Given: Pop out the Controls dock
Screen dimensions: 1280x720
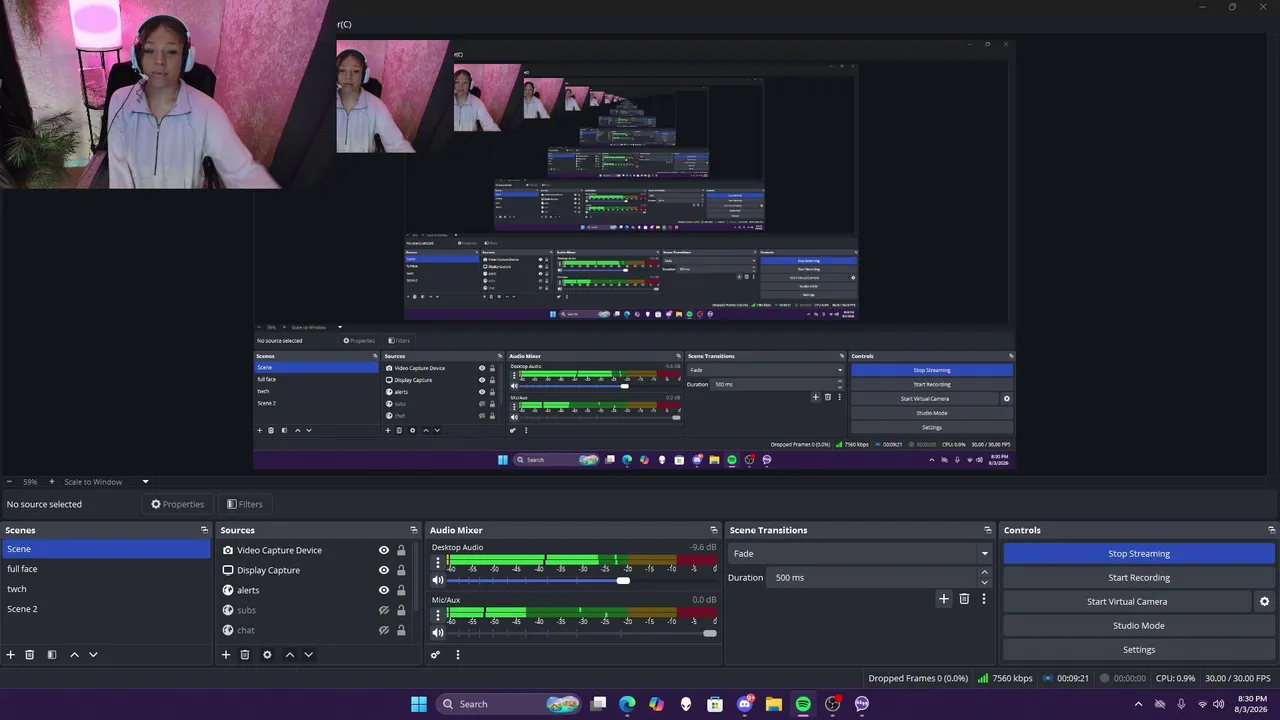Looking at the screenshot, I should point(1272,530).
